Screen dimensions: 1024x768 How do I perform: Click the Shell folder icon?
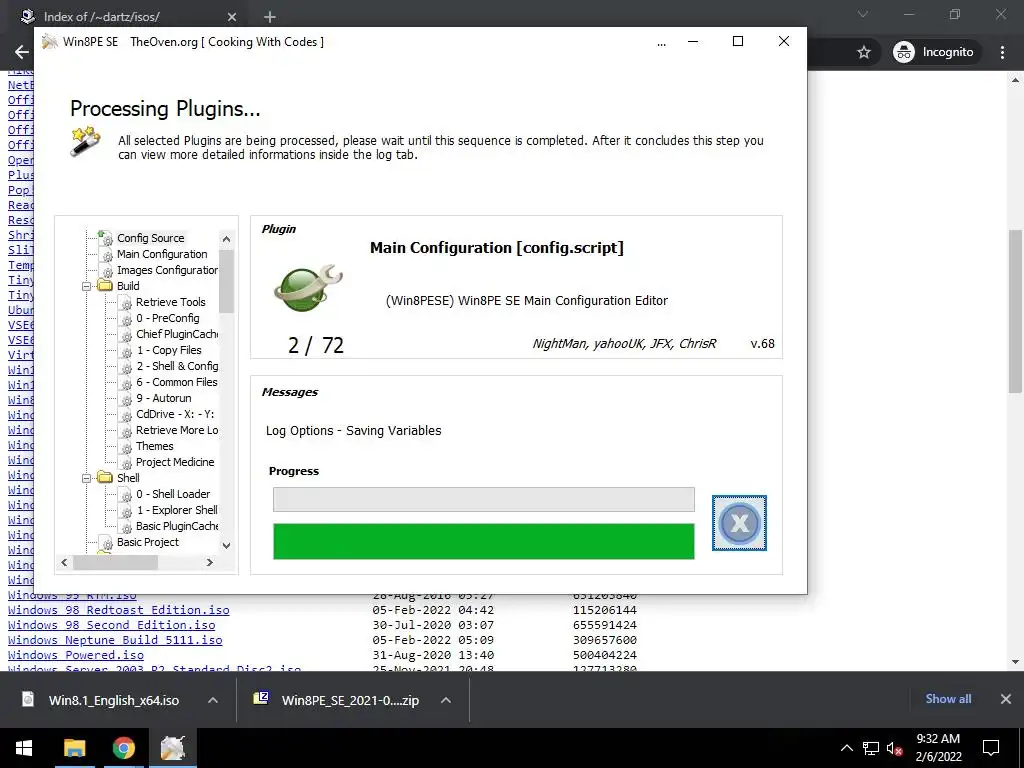coord(105,477)
